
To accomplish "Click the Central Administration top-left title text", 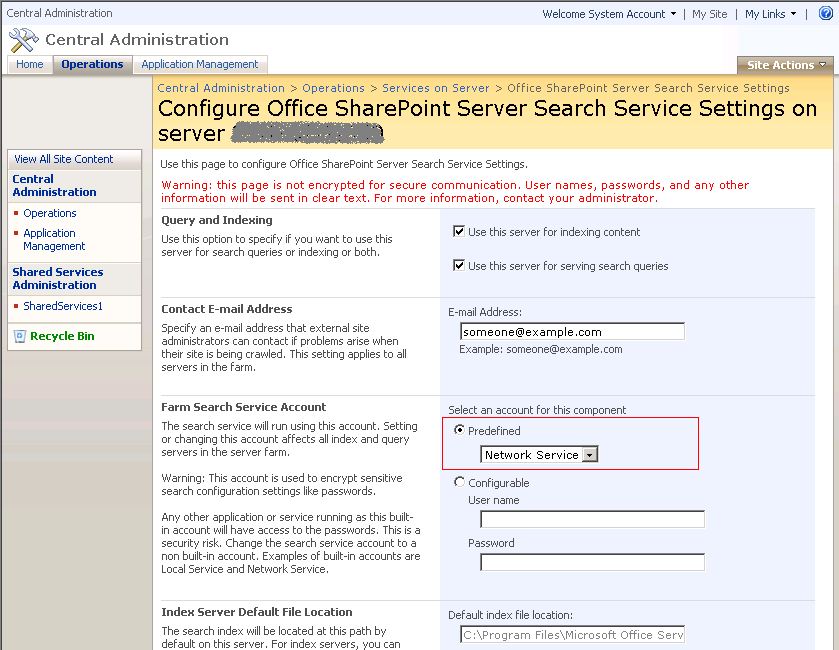I will [x=59, y=13].
